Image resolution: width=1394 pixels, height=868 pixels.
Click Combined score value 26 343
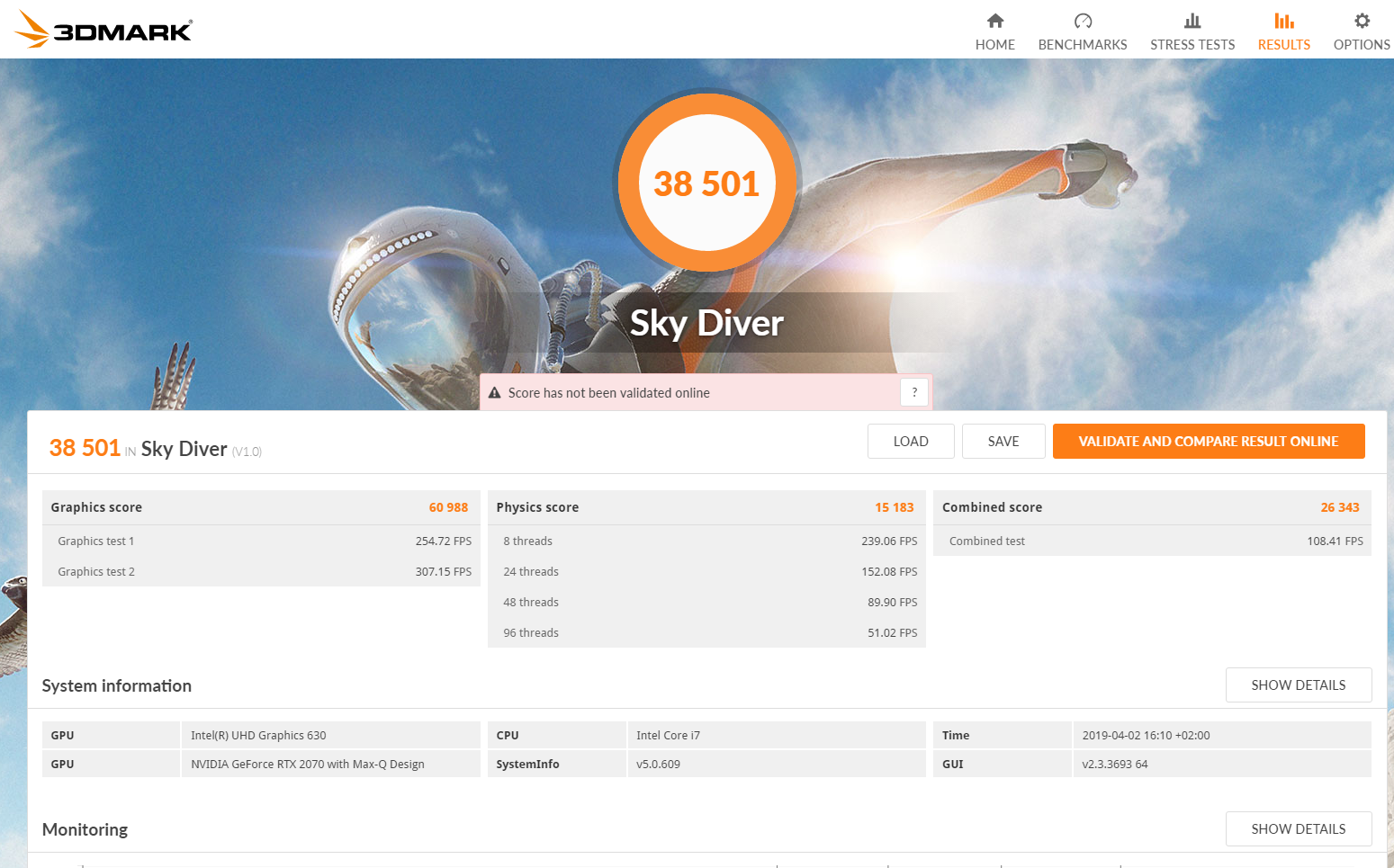point(1340,507)
